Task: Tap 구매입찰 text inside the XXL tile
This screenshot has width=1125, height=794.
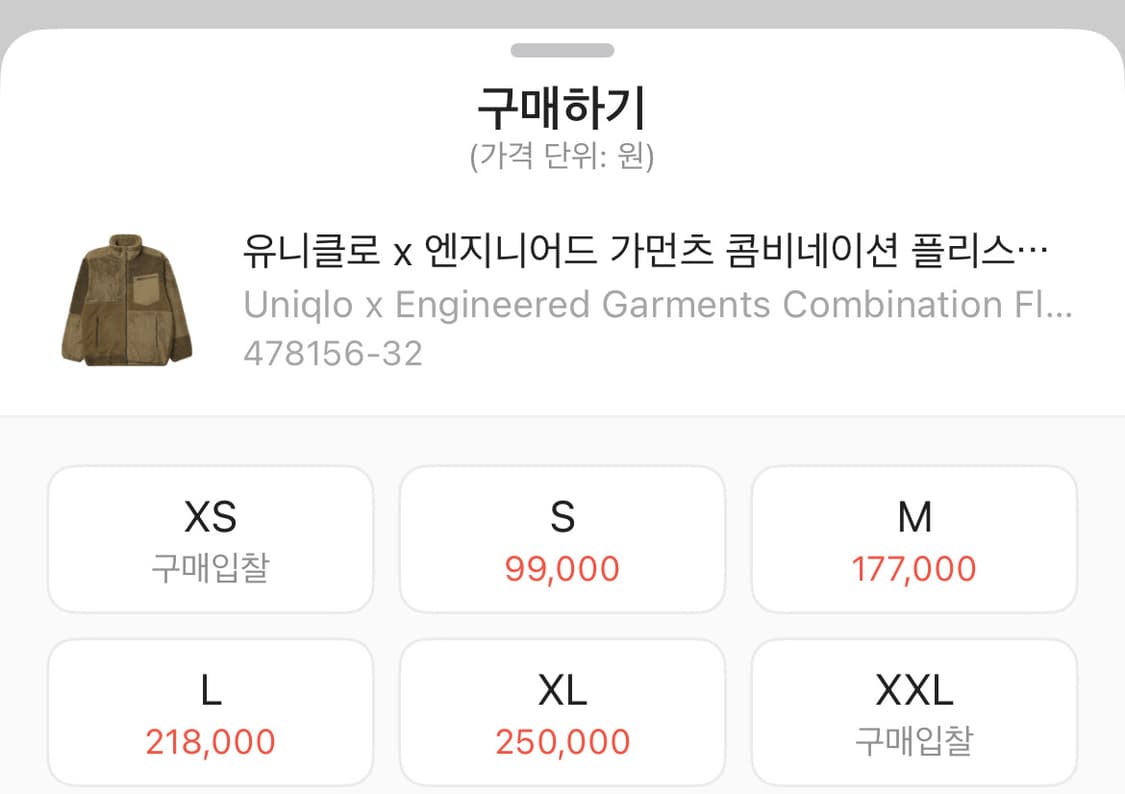Action: (x=915, y=741)
